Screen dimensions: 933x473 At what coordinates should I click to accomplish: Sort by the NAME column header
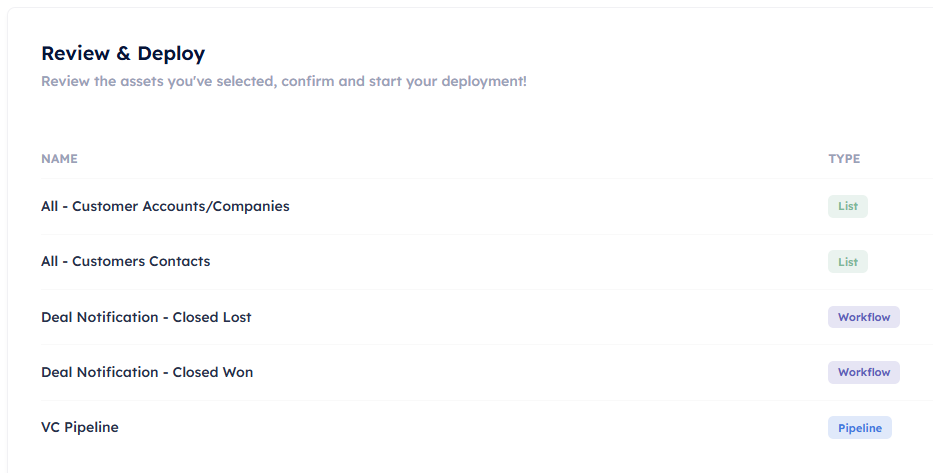pyautogui.click(x=59, y=159)
